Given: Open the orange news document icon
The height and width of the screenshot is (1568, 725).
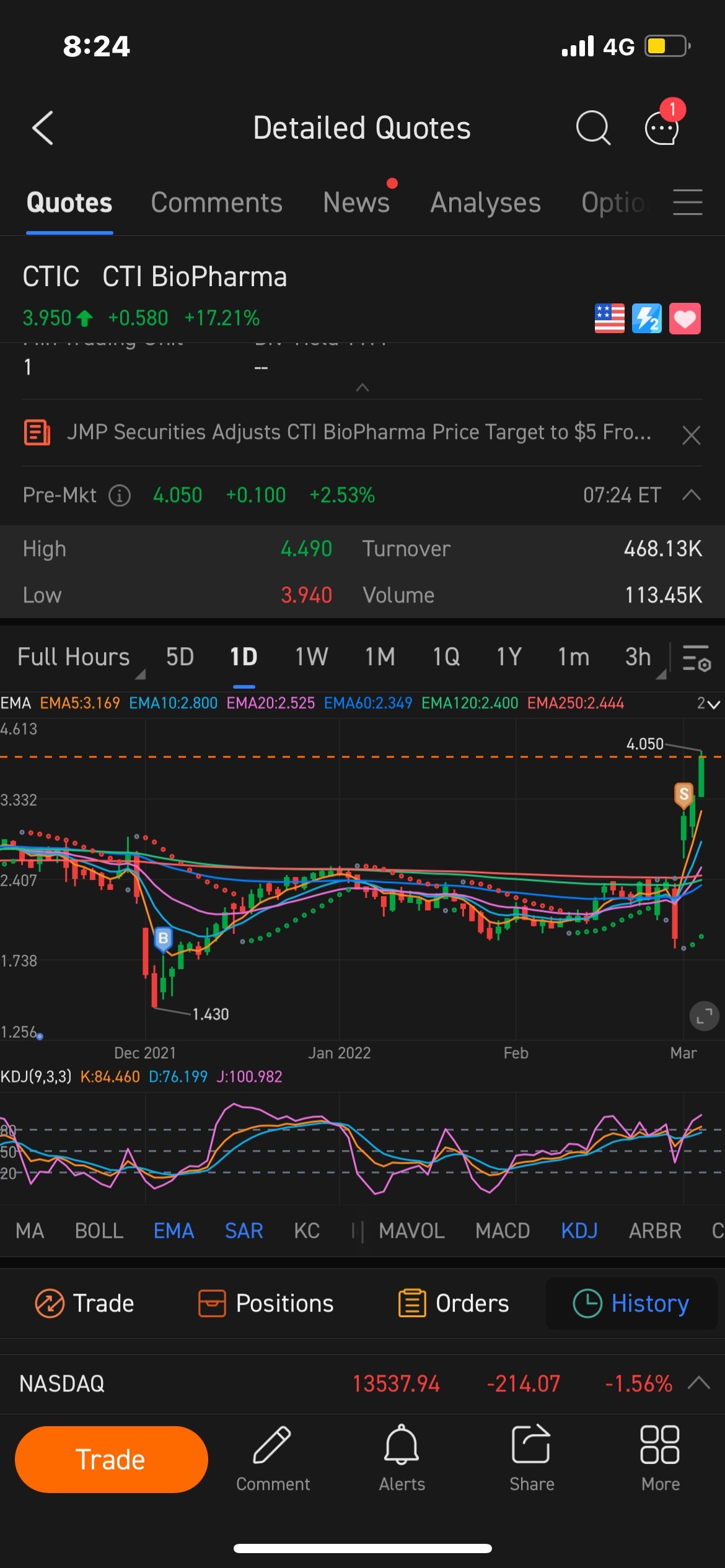Looking at the screenshot, I should pyautogui.click(x=37, y=432).
